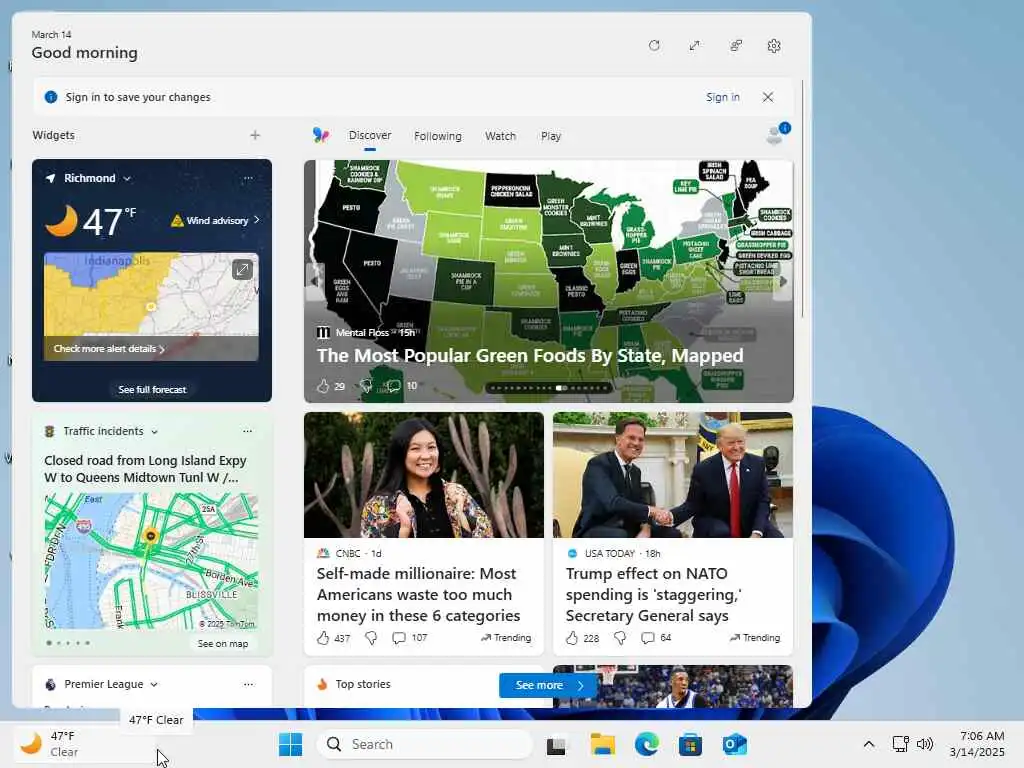This screenshot has width=1024, height=768.
Task: Open weather widget more options
Action: click(x=248, y=178)
